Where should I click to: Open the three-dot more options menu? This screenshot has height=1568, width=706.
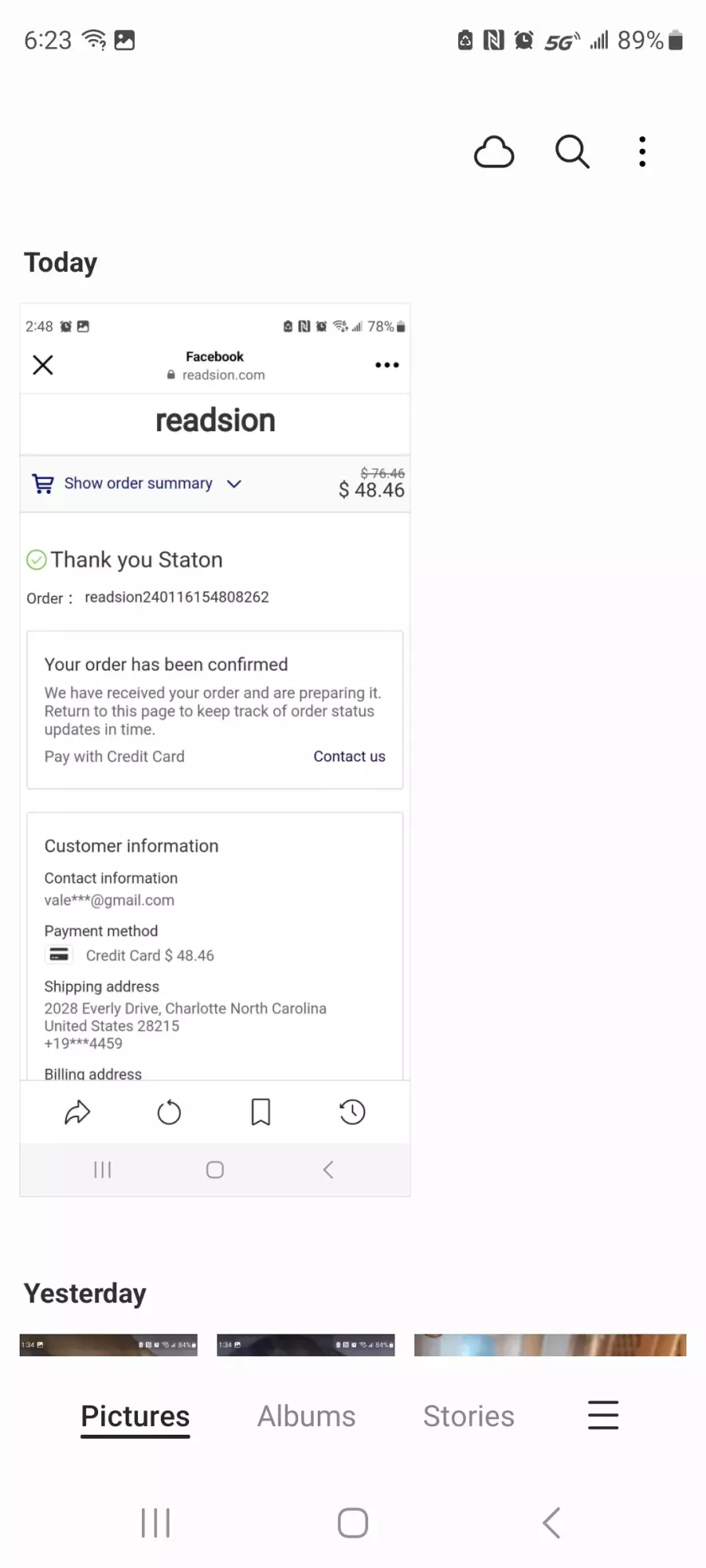(x=642, y=152)
